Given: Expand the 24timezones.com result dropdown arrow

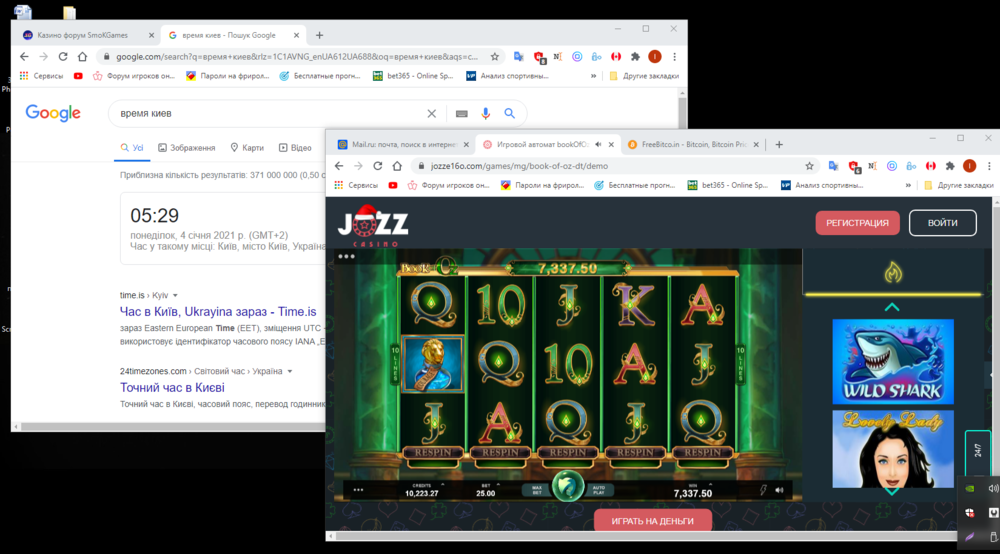Looking at the screenshot, I should pos(290,372).
